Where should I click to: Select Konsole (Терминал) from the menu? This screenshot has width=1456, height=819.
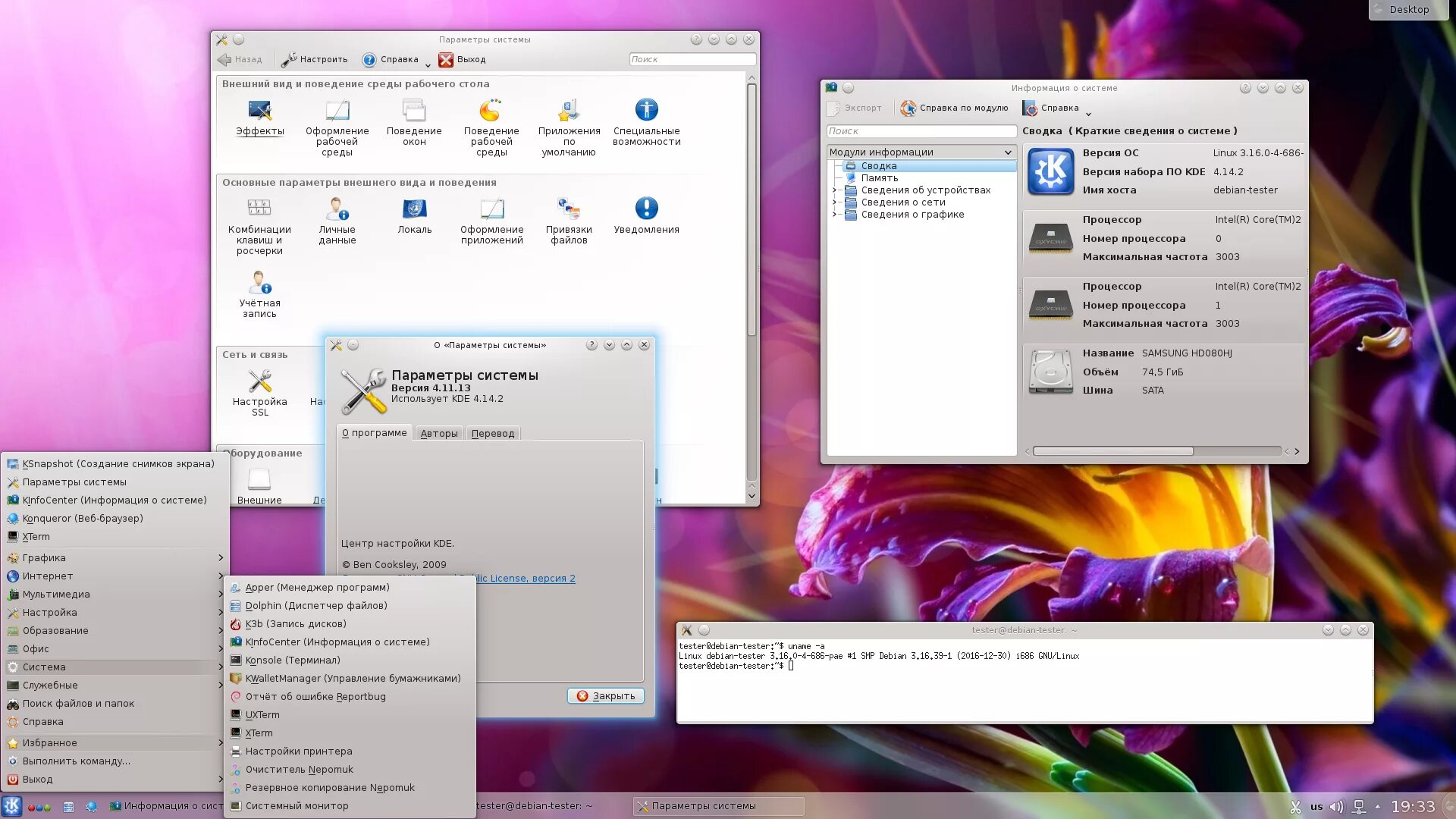coord(292,661)
